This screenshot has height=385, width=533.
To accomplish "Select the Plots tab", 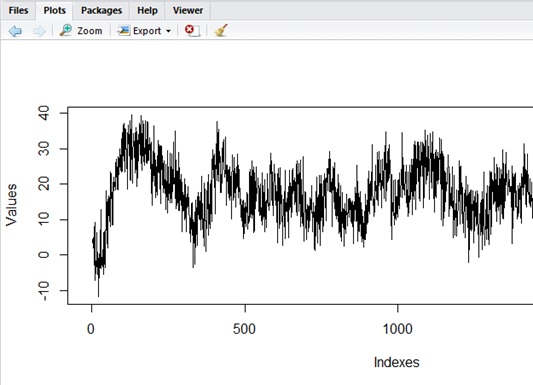I will 54,10.
